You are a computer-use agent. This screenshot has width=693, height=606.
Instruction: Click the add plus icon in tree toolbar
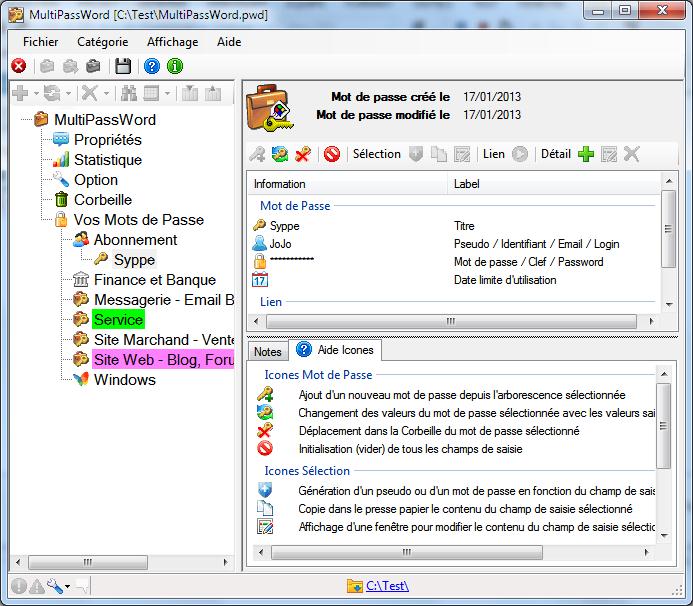20,93
